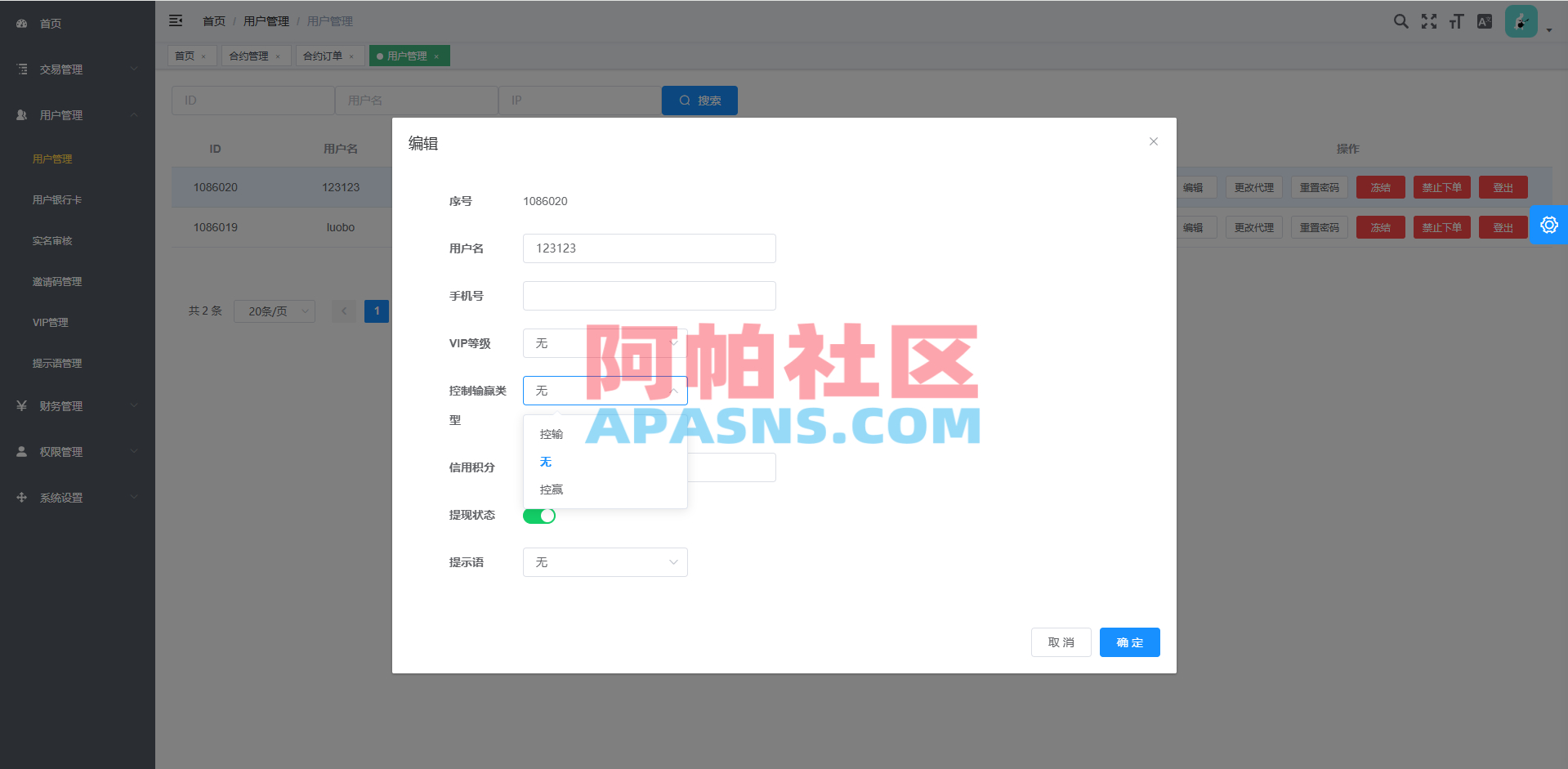This screenshot has height=769, width=1568.
Task: Click the user avatar in top right
Action: pyautogui.click(x=1520, y=20)
